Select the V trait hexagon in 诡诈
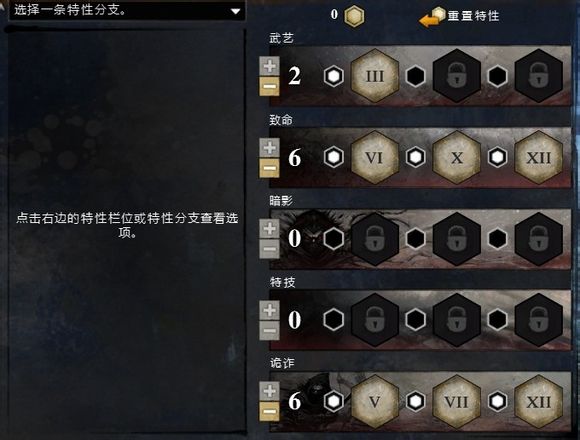580x440 pixels. 375,402
